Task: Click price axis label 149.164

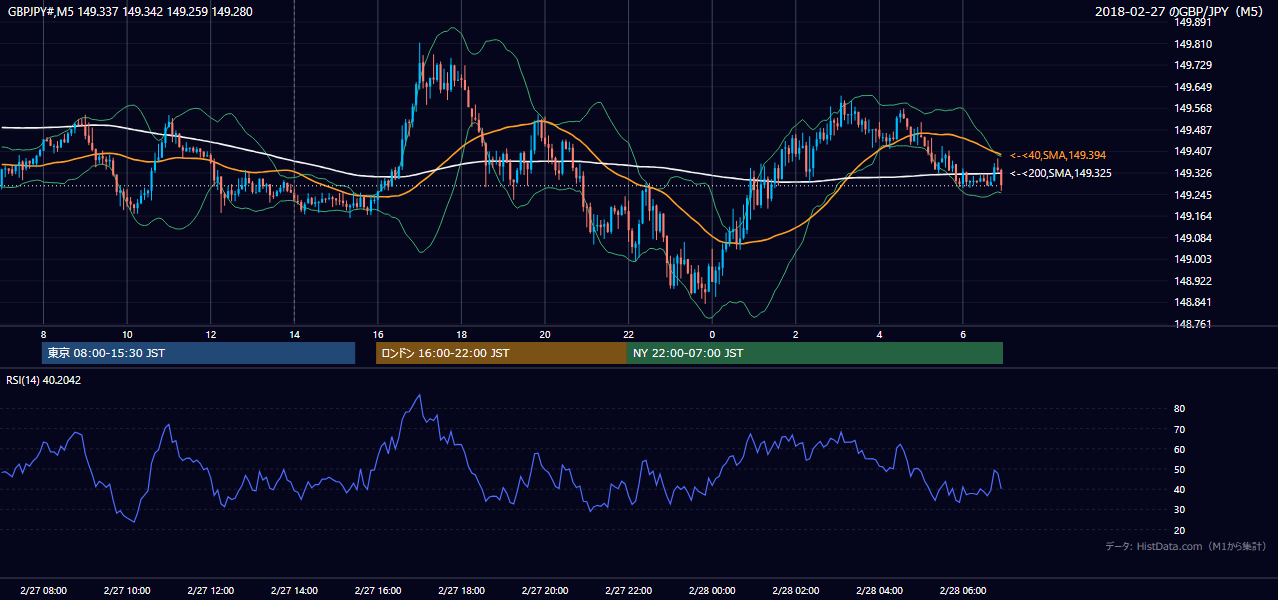Action: [1193, 216]
